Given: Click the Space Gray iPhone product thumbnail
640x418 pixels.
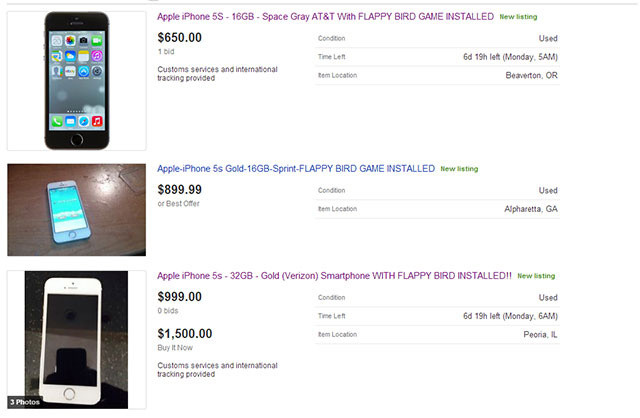Looking at the screenshot, I should [77, 82].
